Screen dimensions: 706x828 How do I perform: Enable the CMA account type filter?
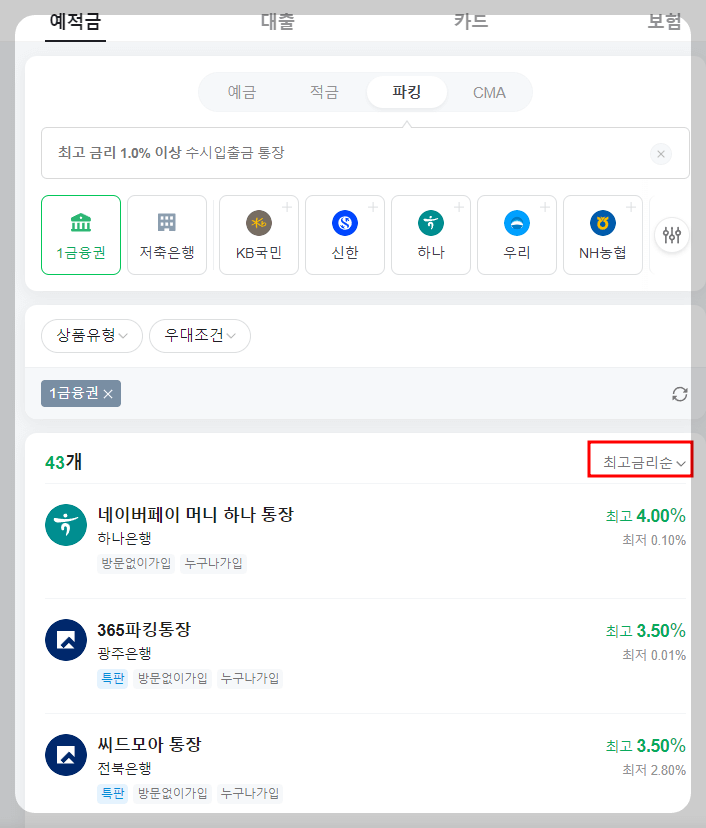(488, 91)
